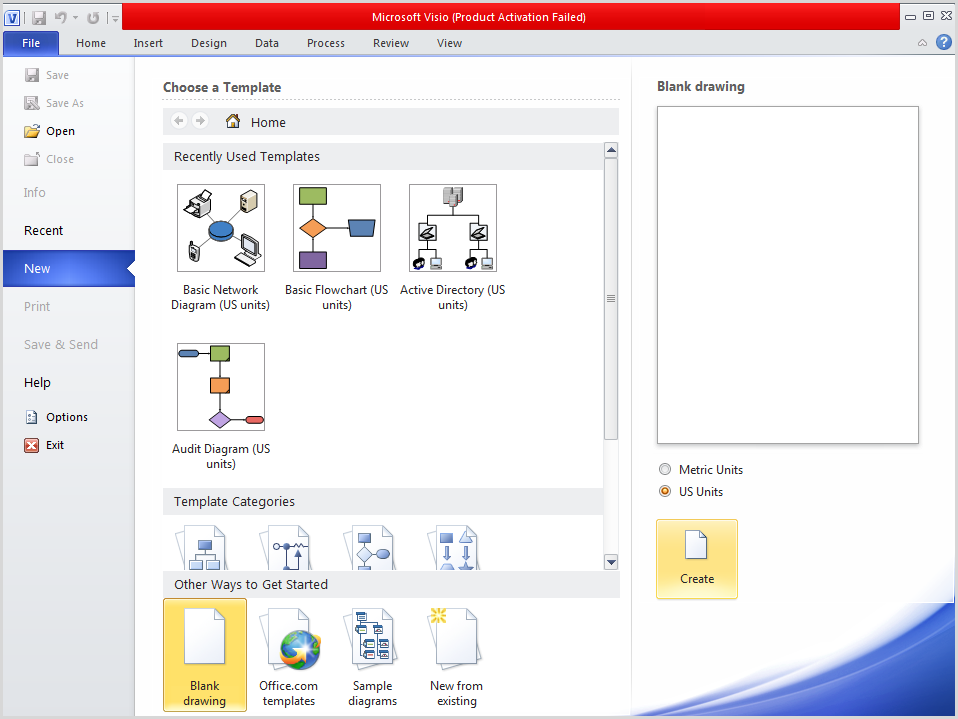Open Options from the backstage sidebar
958x719 pixels.
[x=56, y=417]
